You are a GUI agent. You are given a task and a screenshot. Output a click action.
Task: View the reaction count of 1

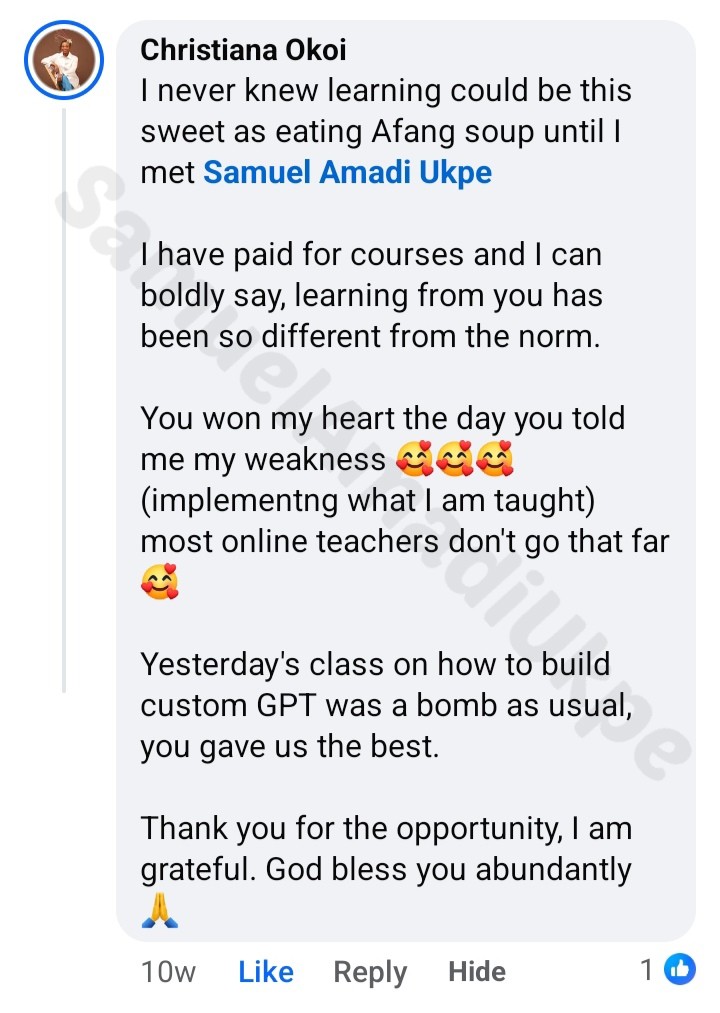click(x=646, y=970)
